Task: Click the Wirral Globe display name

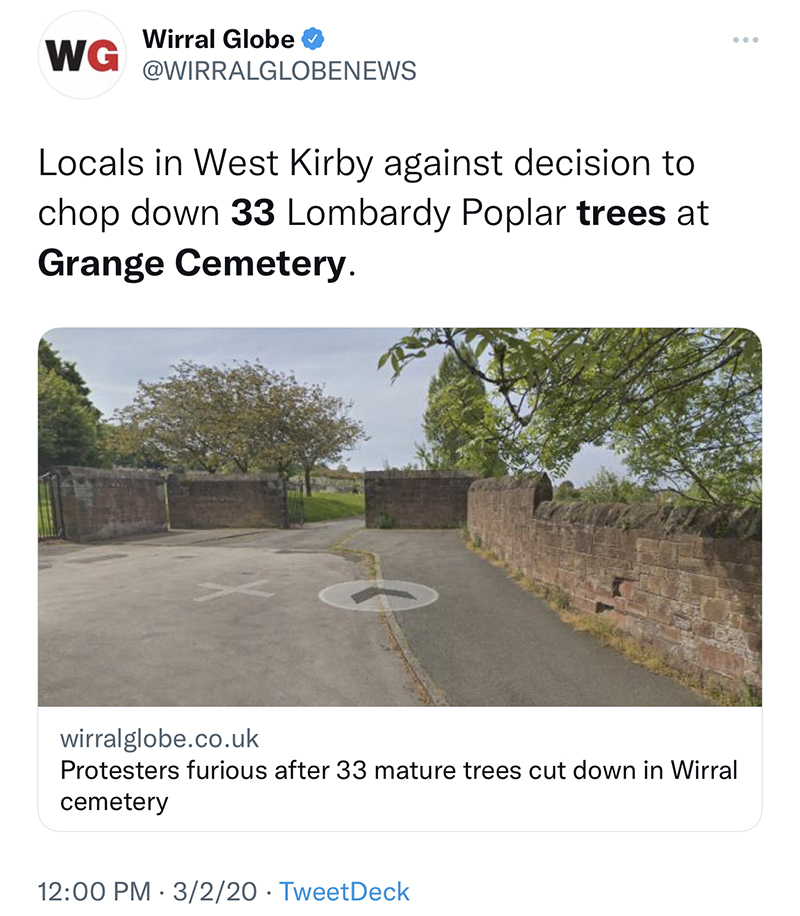Action: pos(219,39)
